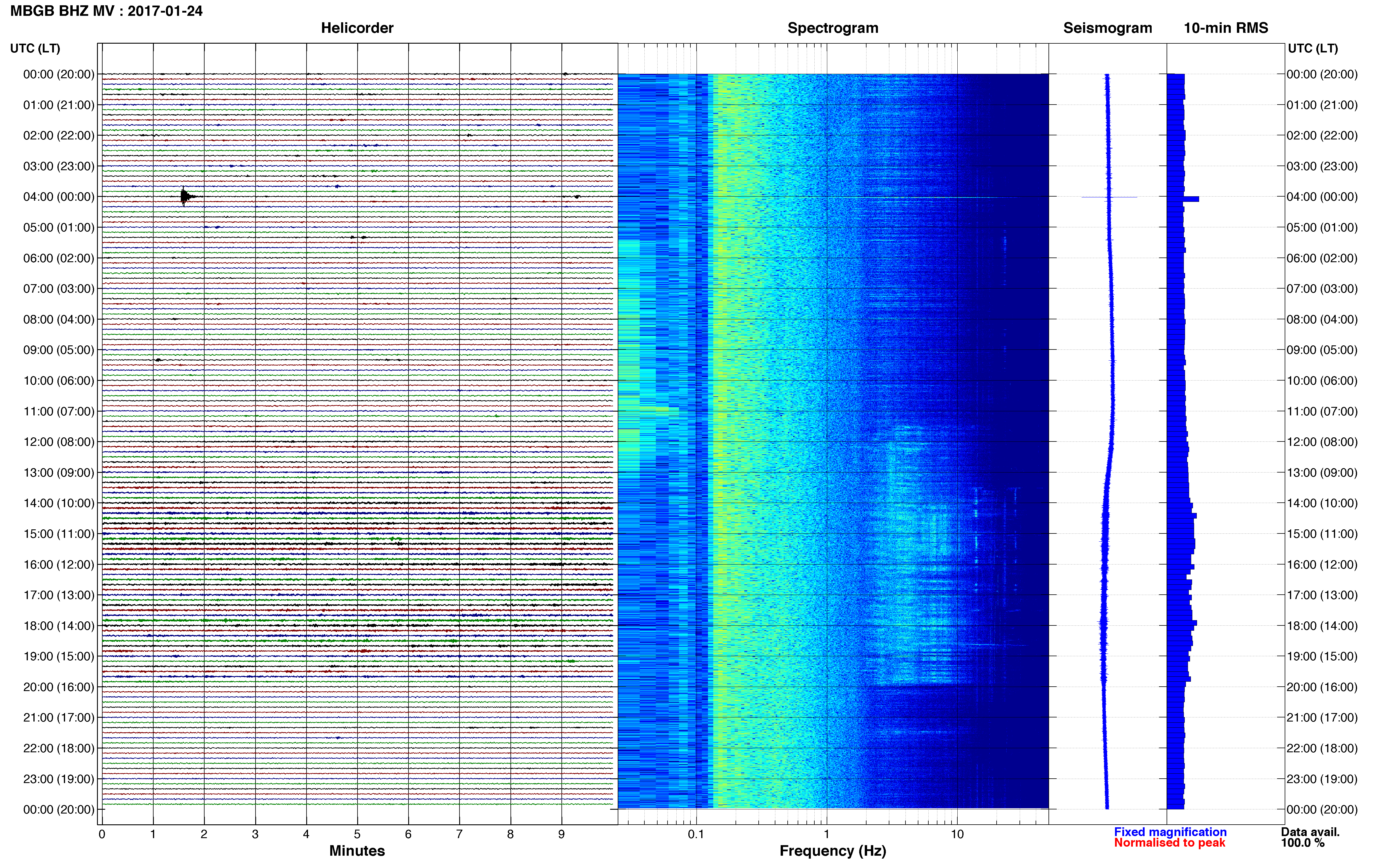Click 11:00 (07:00) label beside Helicorder
This screenshot has height=868, width=1389.
click(59, 412)
